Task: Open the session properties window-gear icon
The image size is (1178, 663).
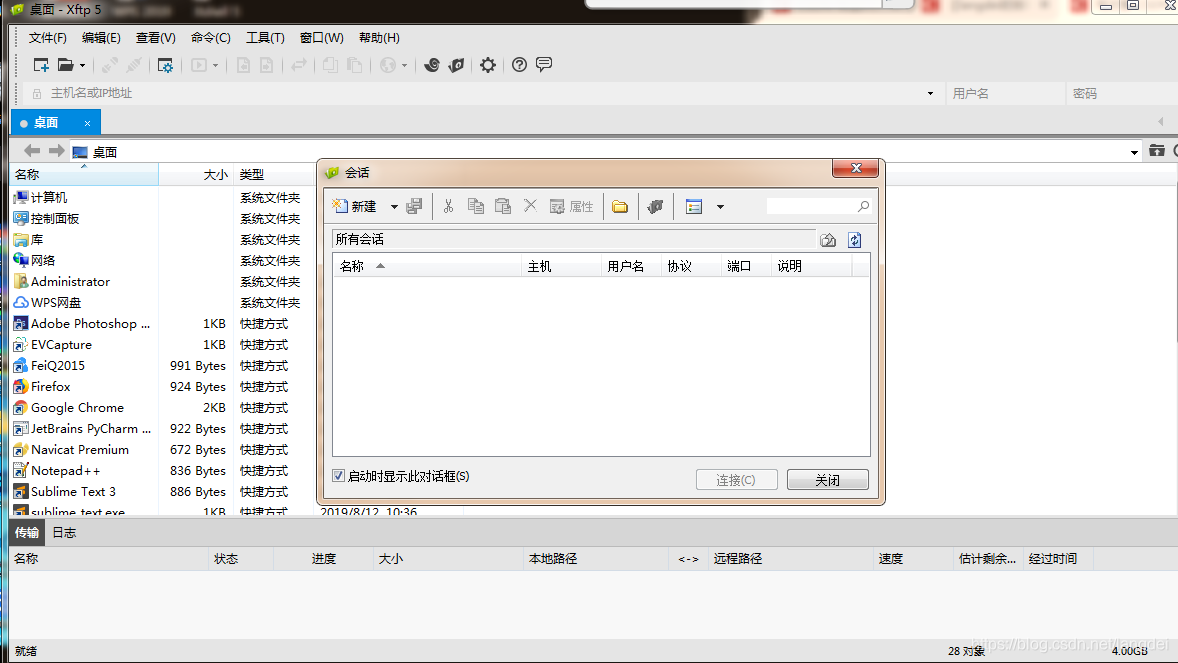Action: tap(165, 65)
